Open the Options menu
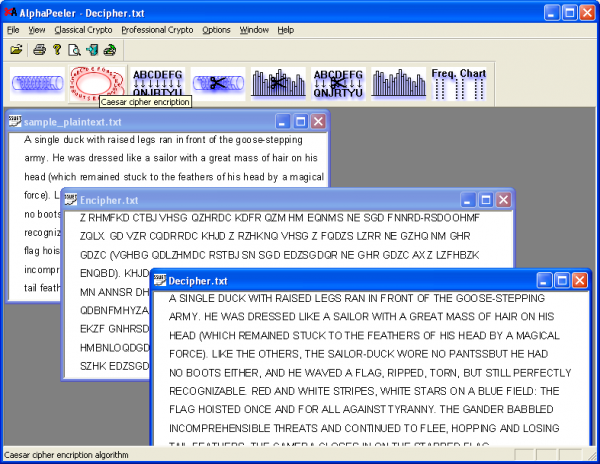The image size is (600, 464). click(216, 30)
